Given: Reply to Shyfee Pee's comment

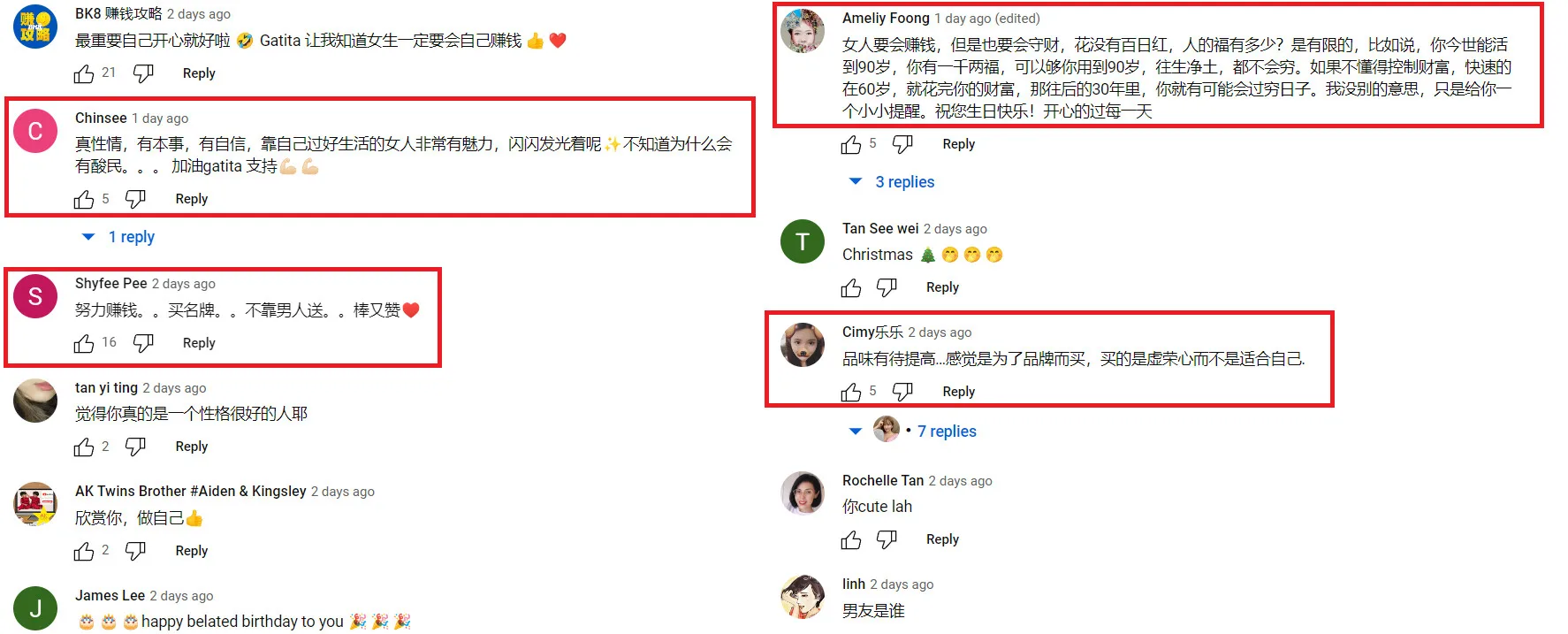Looking at the screenshot, I should coord(199,343).
